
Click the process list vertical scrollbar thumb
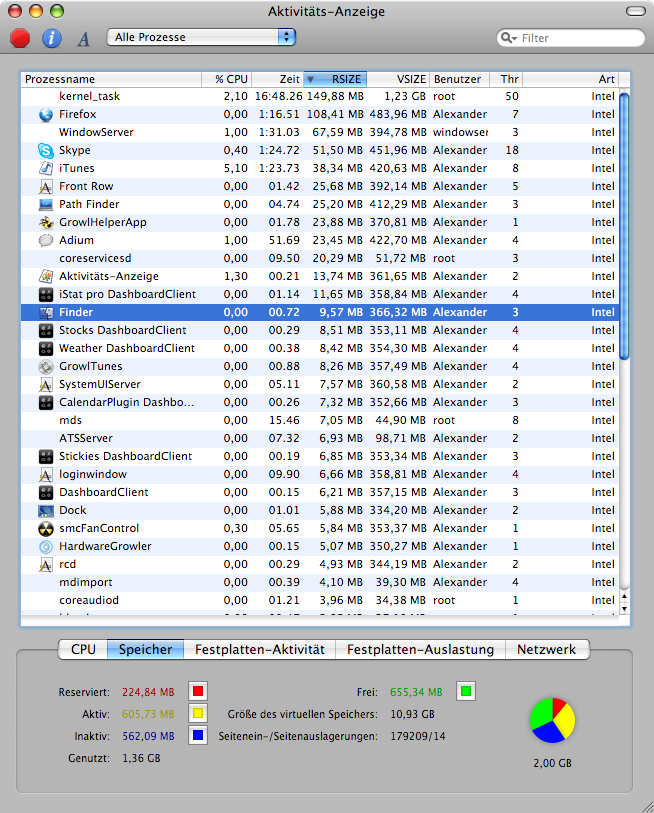pos(624,226)
